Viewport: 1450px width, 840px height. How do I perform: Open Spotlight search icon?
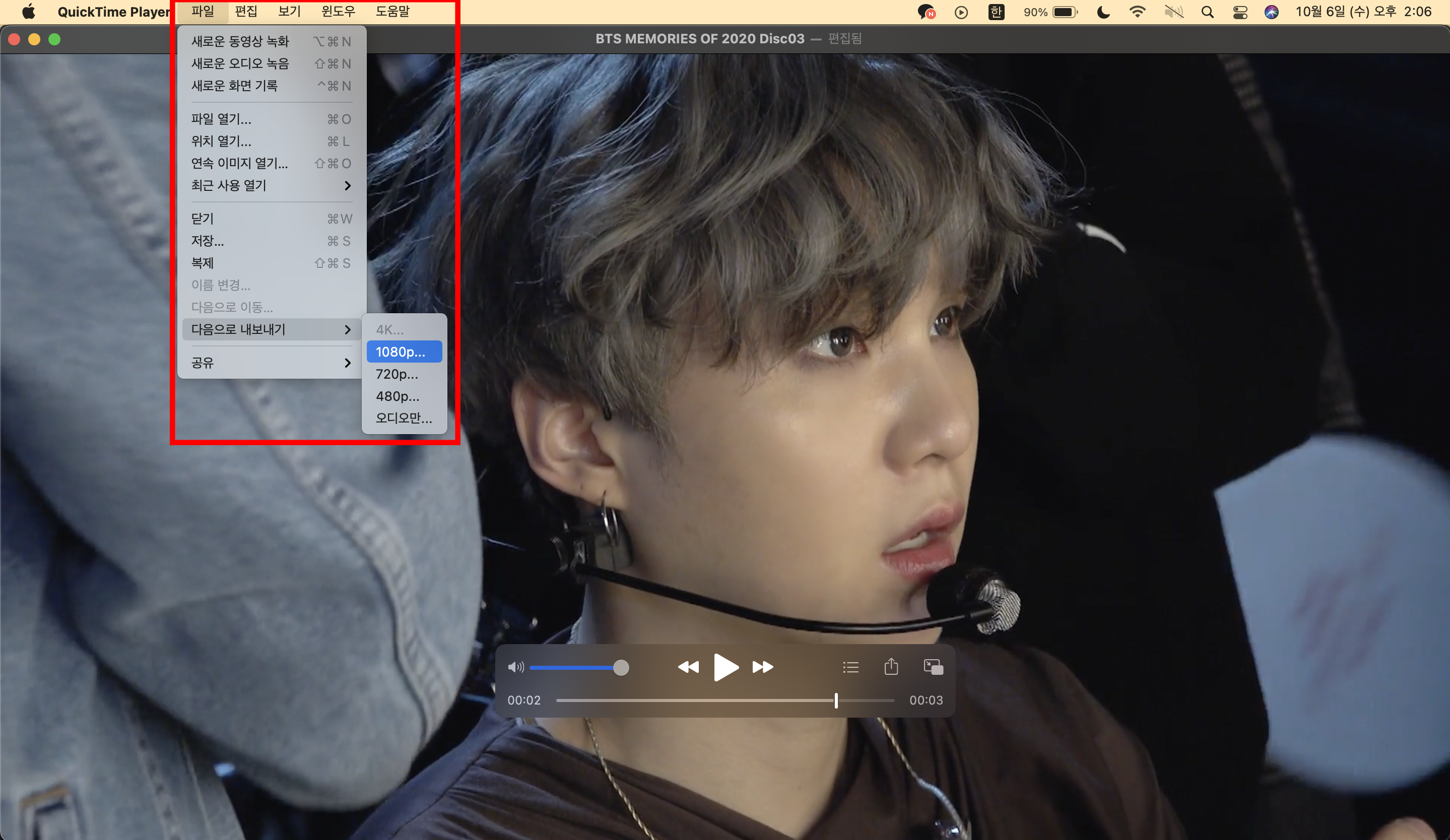tap(1207, 12)
